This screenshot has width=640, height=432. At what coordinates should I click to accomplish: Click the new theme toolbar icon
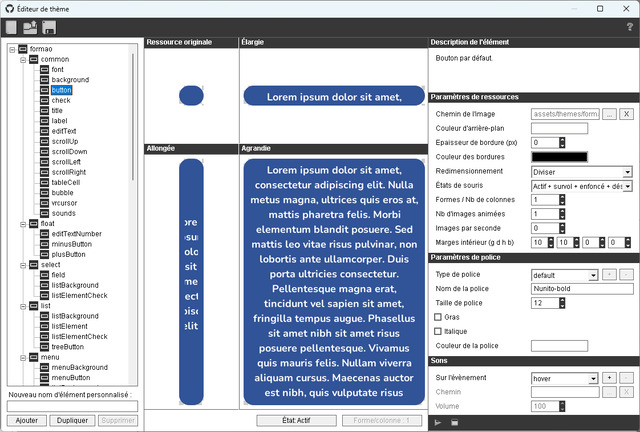tap(11, 27)
